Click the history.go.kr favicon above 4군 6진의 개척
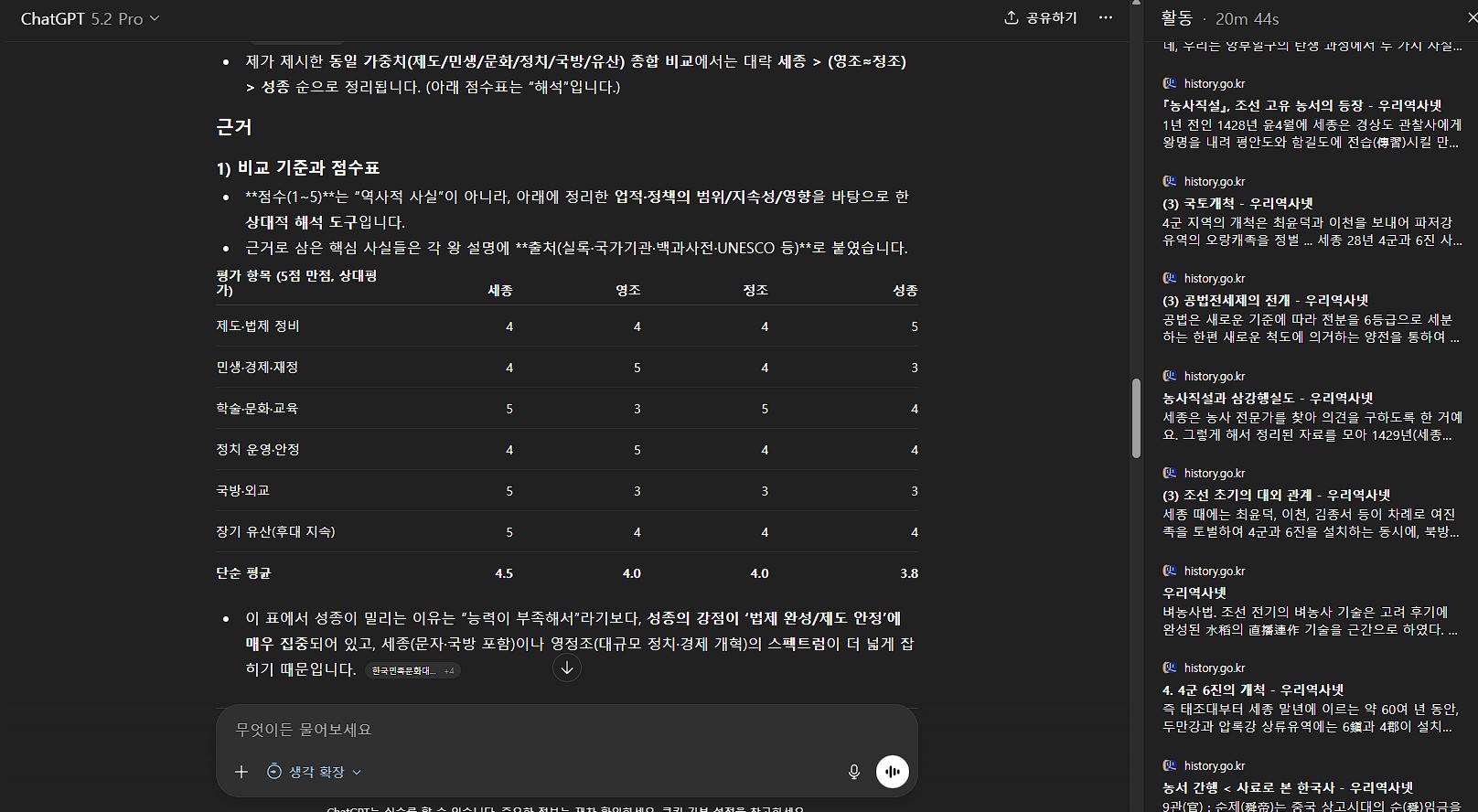Viewport: 1478px width, 812px height. (x=1170, y=668)
